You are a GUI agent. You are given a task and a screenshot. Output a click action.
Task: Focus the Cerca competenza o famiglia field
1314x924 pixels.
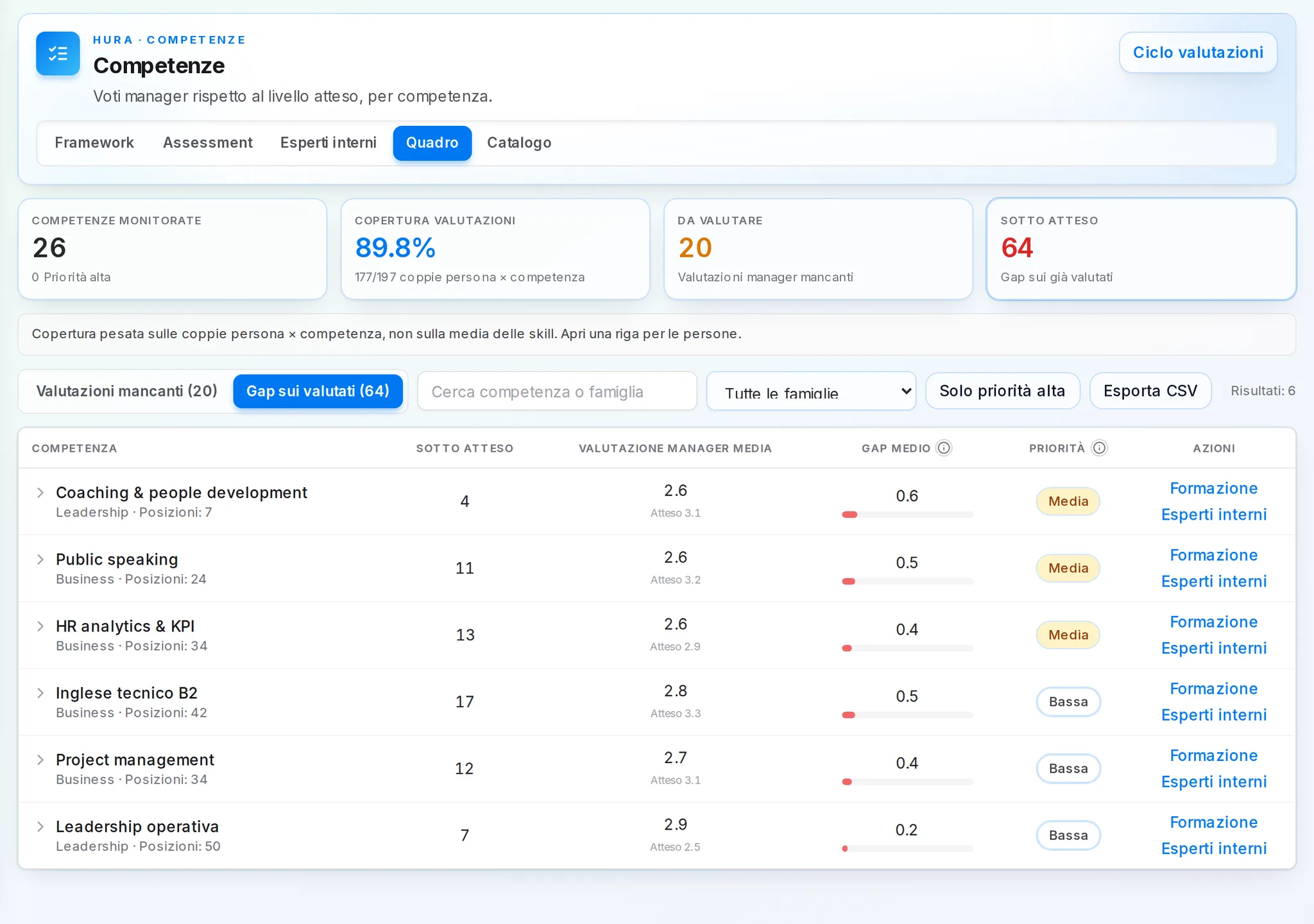[557, 391]
